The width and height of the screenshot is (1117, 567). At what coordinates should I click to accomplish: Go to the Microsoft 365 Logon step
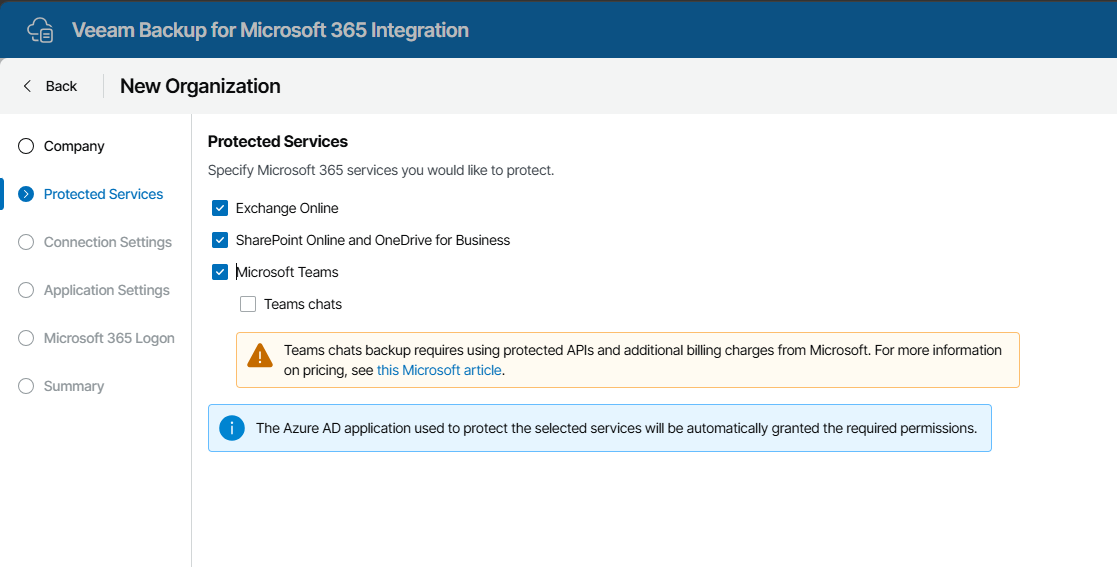(x=109, y=338)
